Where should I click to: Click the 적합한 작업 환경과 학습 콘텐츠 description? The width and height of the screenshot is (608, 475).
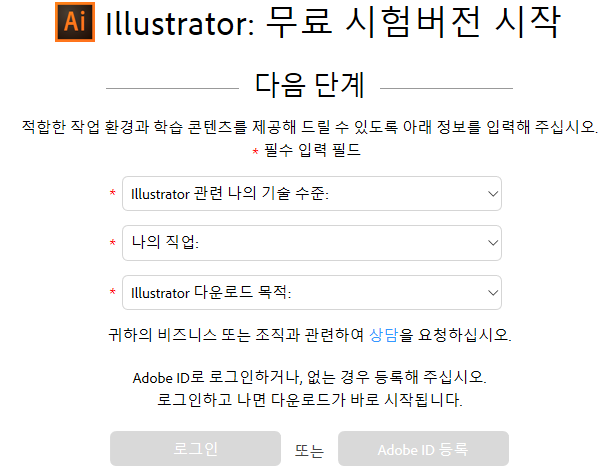tap(309, 127)
